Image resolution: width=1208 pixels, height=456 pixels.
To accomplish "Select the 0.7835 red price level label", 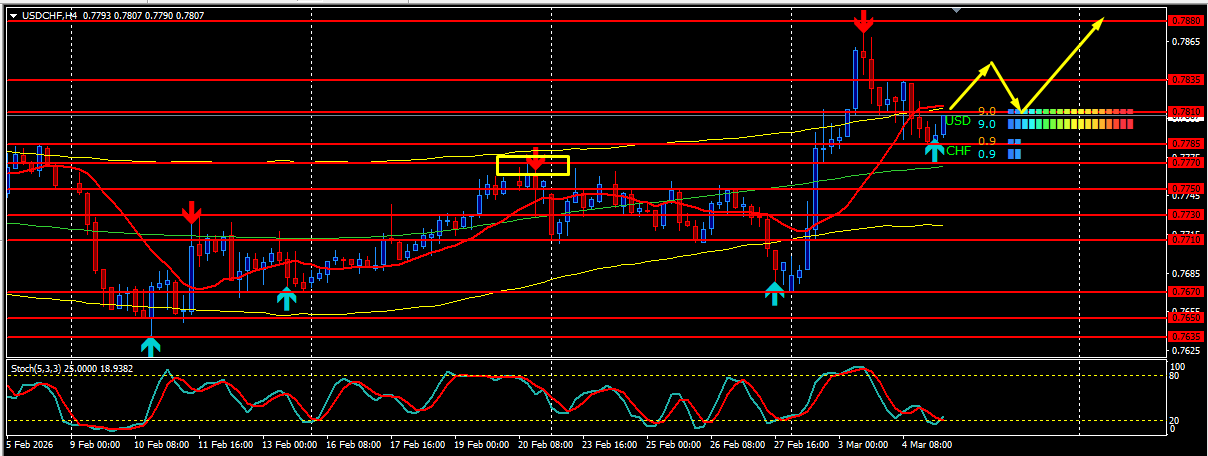I will pos(1185,79).
